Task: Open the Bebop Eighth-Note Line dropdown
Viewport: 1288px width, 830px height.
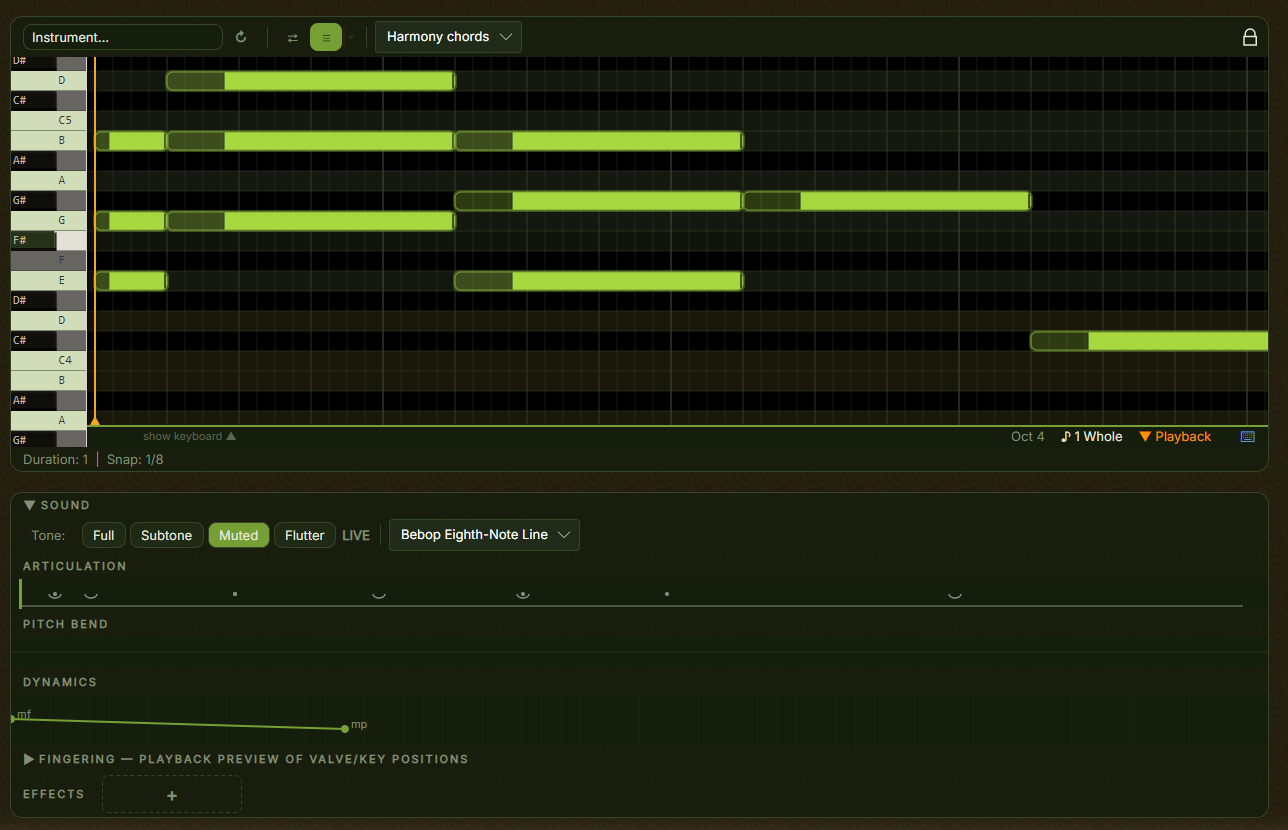Action: (x=484, y=535)
